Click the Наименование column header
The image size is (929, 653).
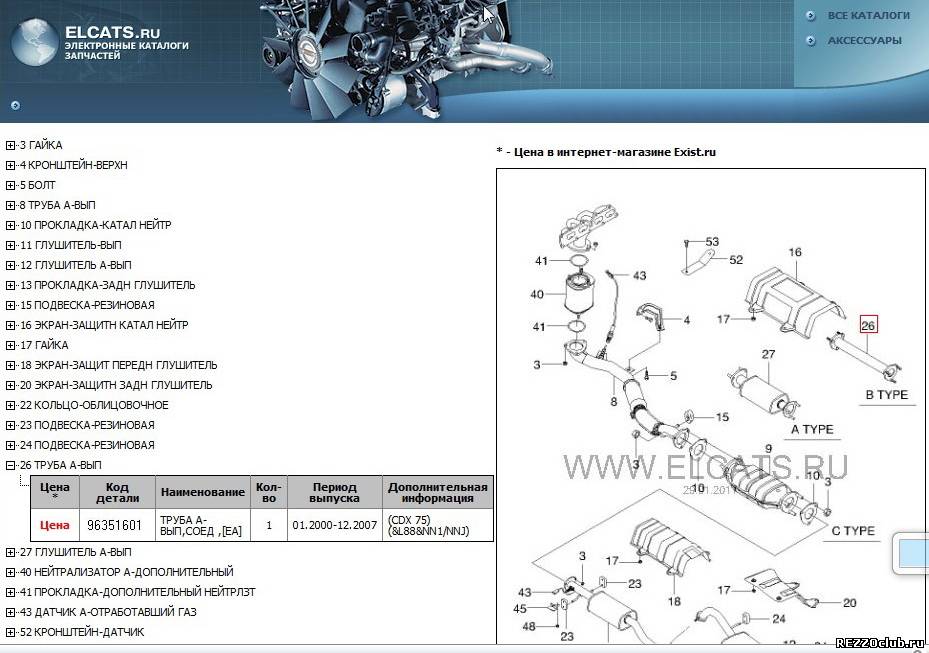point(203,492)
